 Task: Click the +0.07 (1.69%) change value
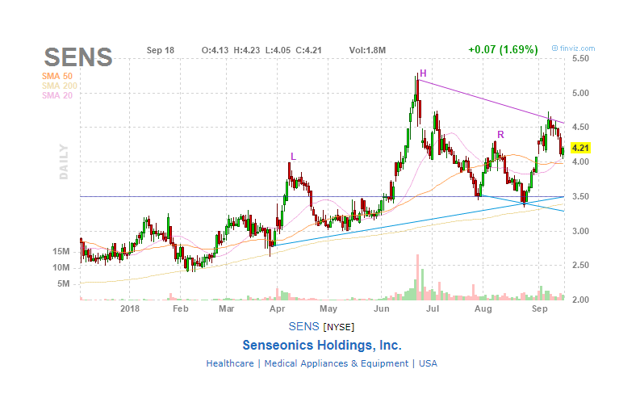[x=503, y=50]
